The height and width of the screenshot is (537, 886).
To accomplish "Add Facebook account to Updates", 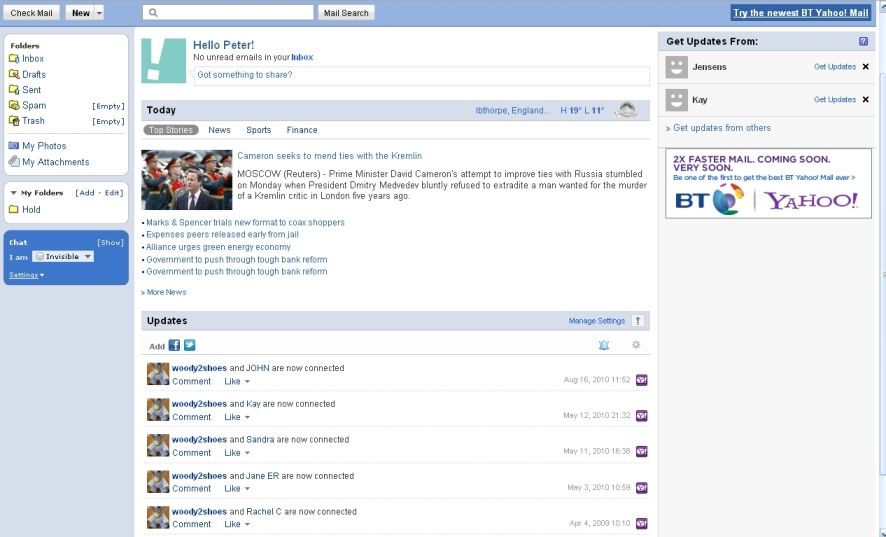I will (174, 345).
